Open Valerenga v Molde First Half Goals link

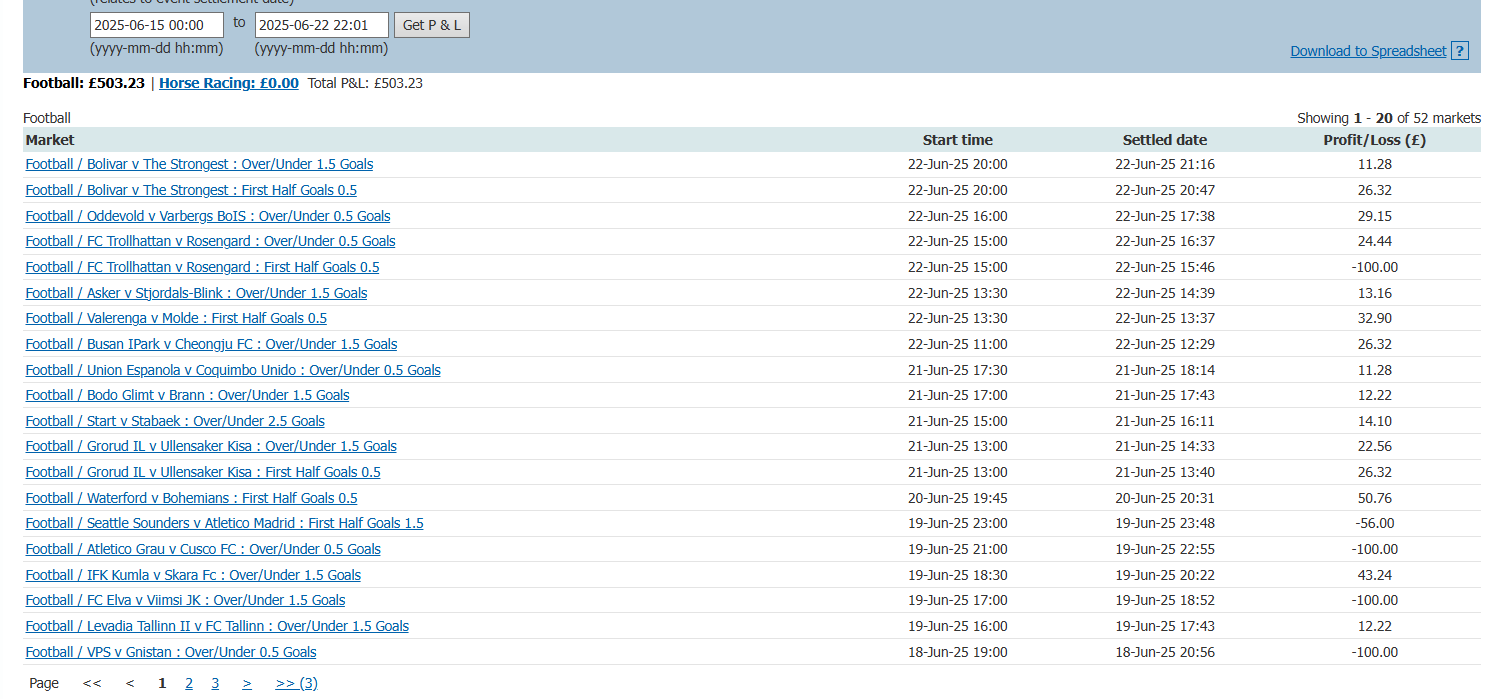point(176,318)
